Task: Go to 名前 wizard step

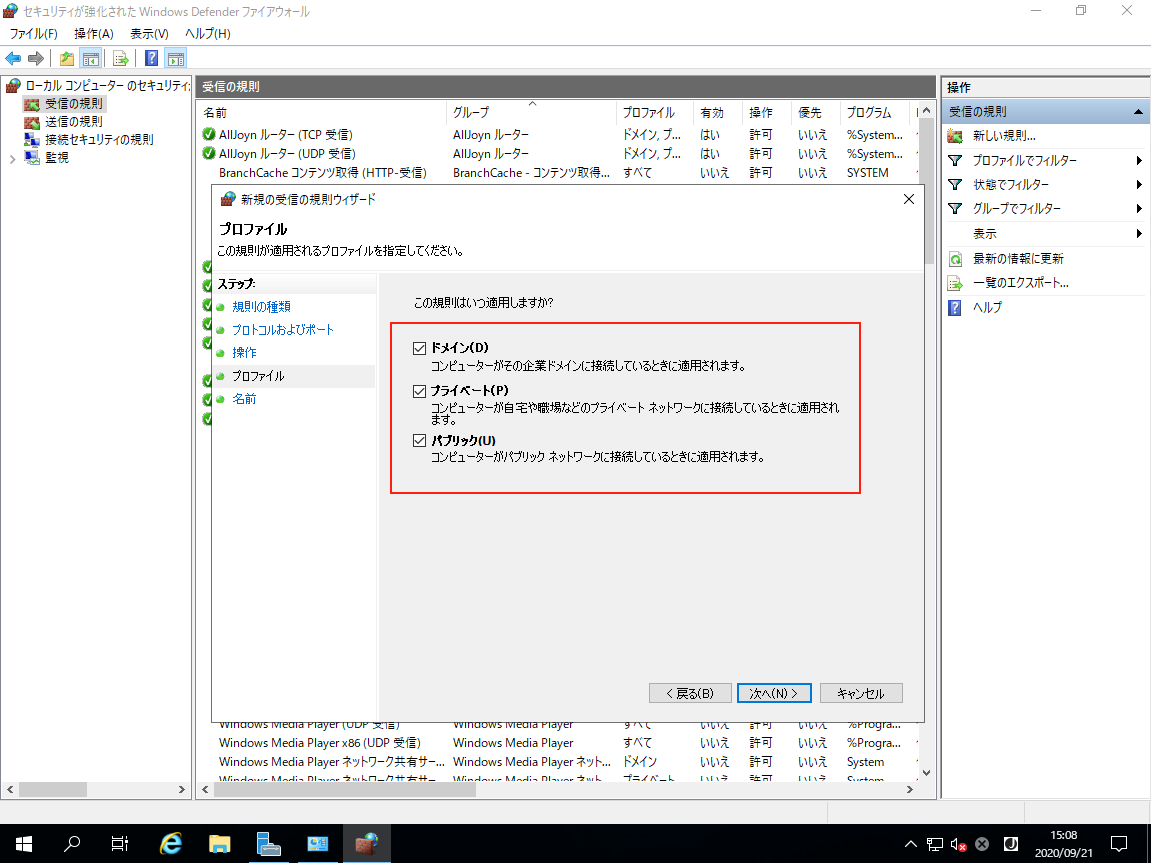Action: pyautogui.click(x=244, y=399)
